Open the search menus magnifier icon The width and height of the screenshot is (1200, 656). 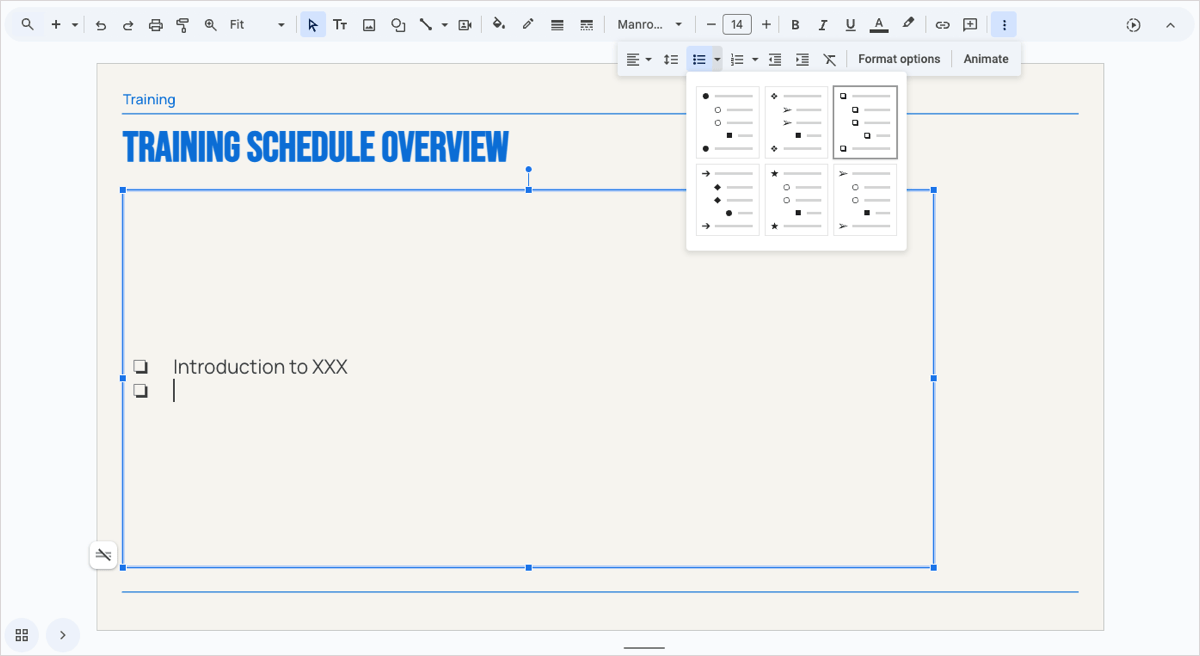[x=28, y=25]
